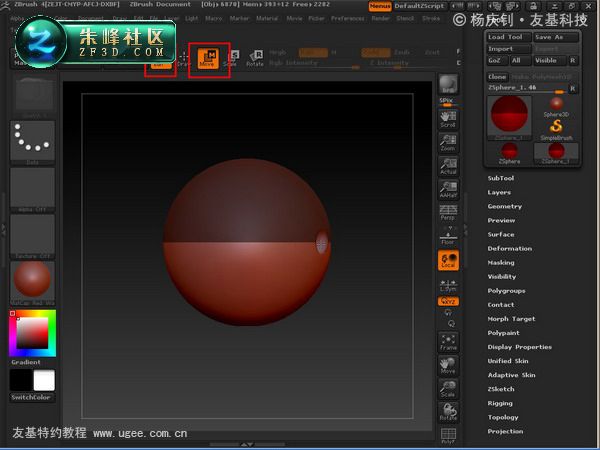
Task: Toggle Perspective view
Action: (x=448, y=212)
